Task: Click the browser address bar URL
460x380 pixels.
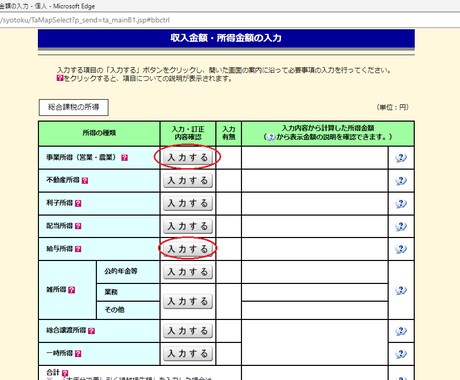Action: click(85, 20)
